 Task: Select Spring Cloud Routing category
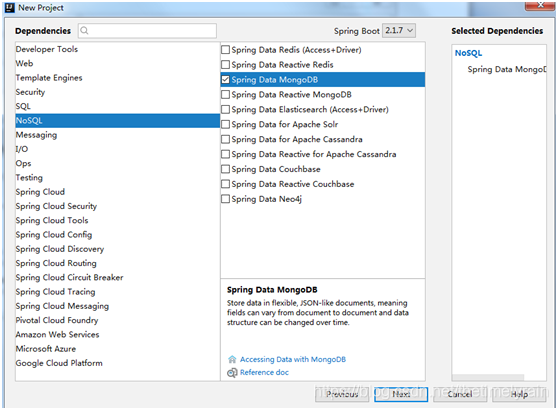click(x=117, y=263)
